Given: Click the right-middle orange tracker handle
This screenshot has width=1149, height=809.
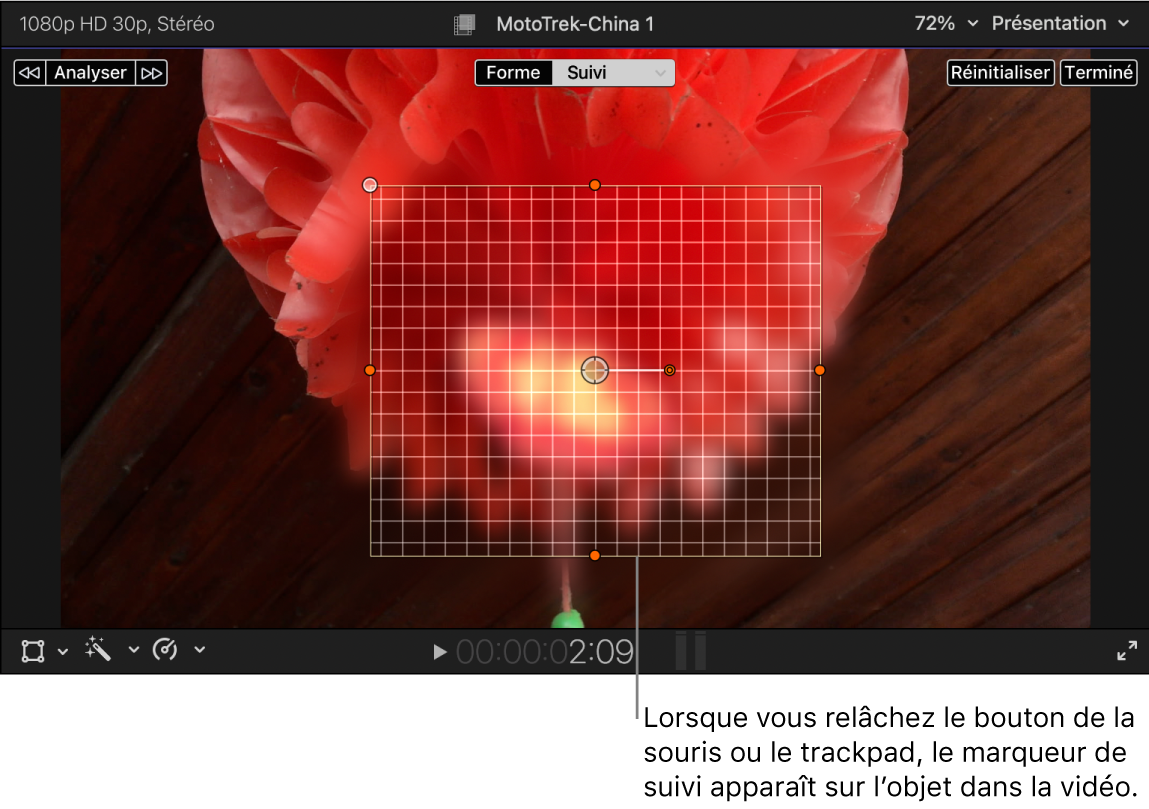Looking at the screenshot, I should (820, 371).
